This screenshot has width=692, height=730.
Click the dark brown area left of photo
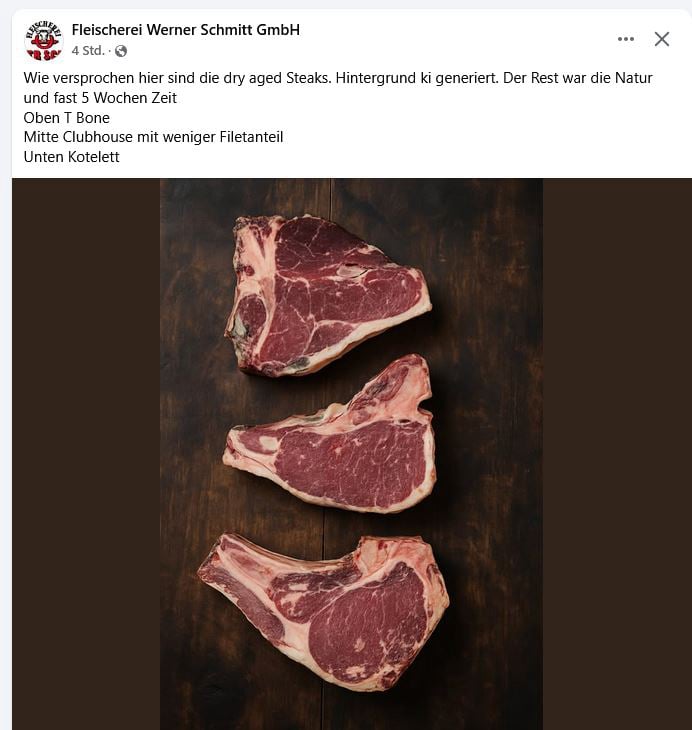coord(86,454)
